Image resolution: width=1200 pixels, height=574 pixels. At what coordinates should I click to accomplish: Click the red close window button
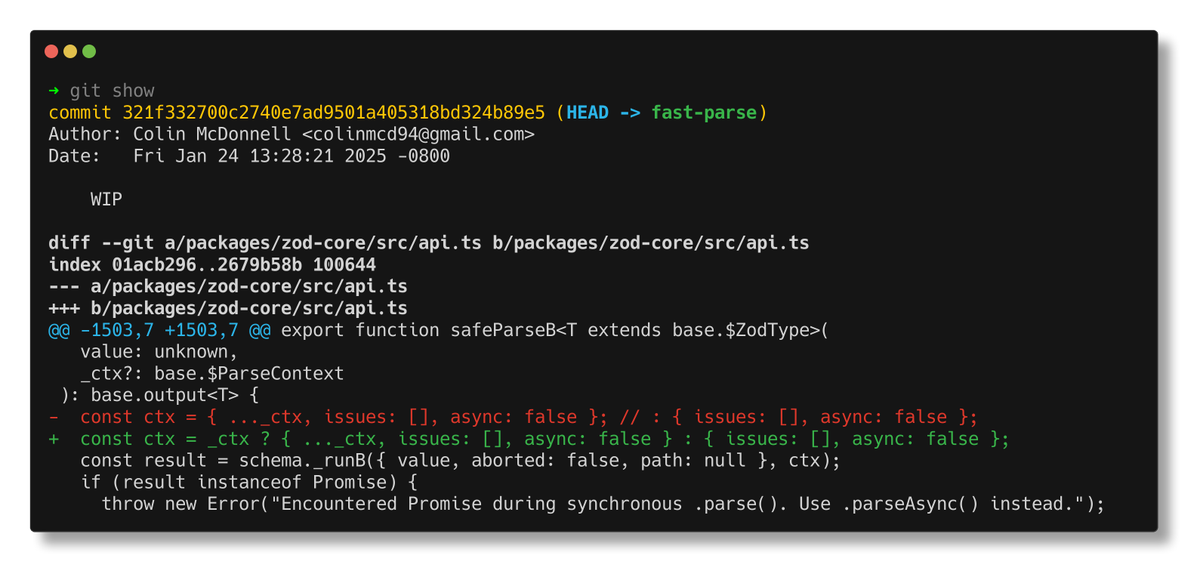point(52,51)
